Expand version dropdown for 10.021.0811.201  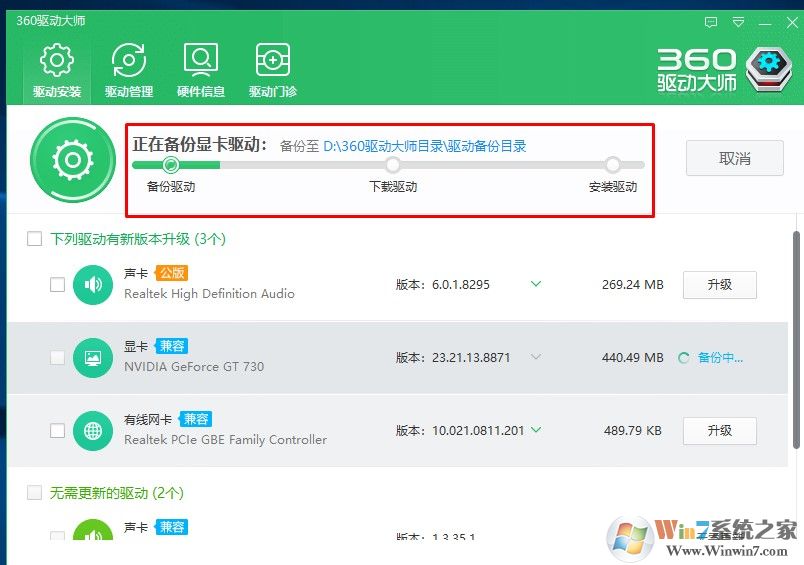(x=536, y=430)
